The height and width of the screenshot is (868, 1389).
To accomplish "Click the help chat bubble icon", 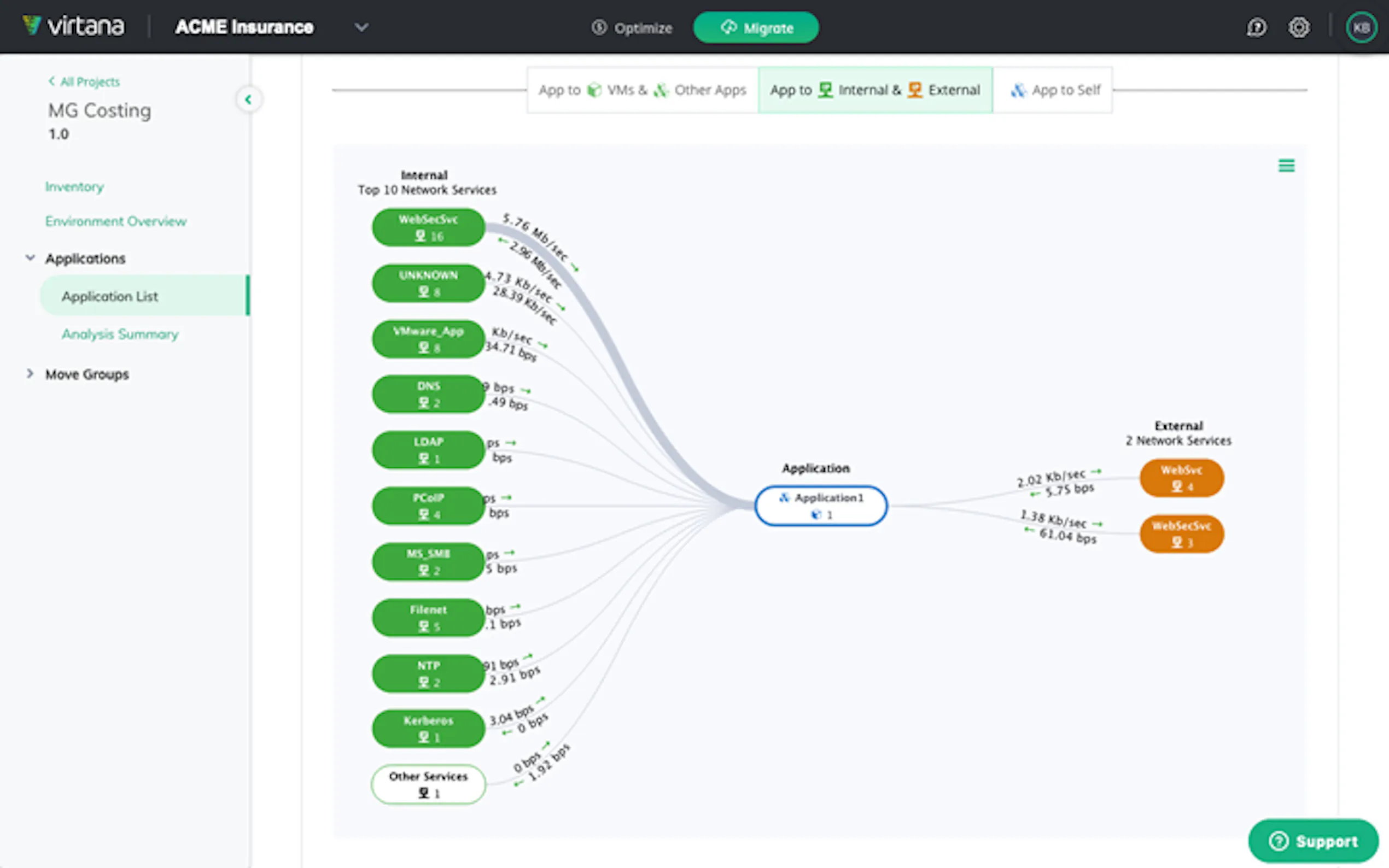I will click(x=1256, y=27).
